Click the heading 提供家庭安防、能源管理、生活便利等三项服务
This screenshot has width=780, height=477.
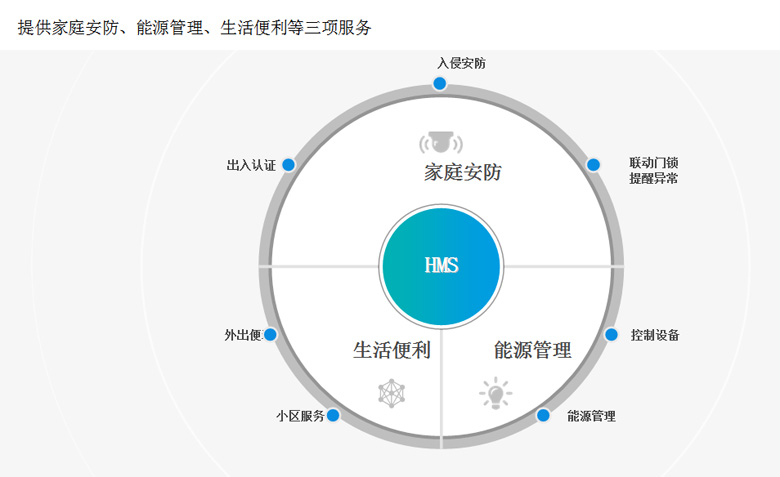click(195, 27)
